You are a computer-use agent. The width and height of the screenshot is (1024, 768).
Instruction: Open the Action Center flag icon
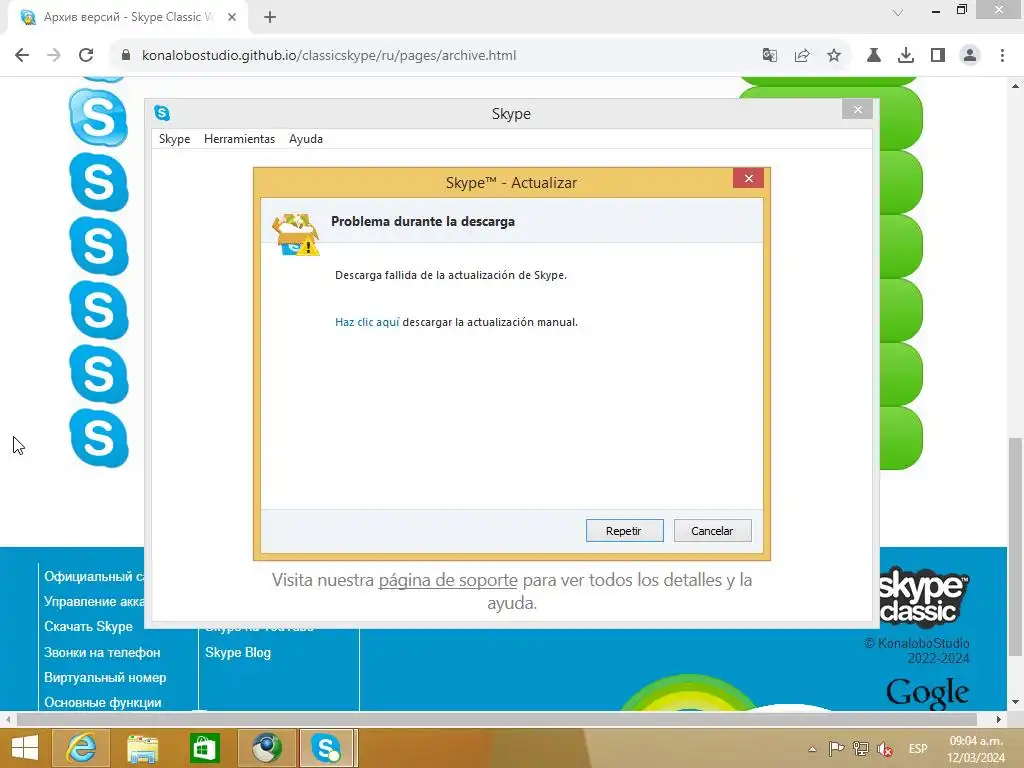click(x=836, y=748)
